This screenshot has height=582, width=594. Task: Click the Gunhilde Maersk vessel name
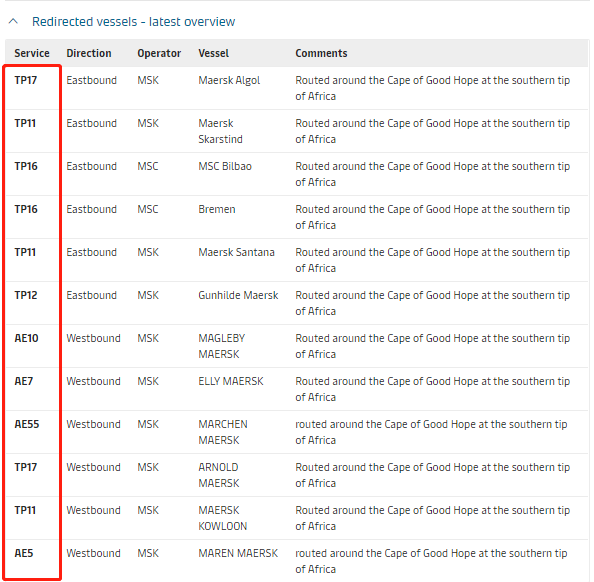click(238, 295)
